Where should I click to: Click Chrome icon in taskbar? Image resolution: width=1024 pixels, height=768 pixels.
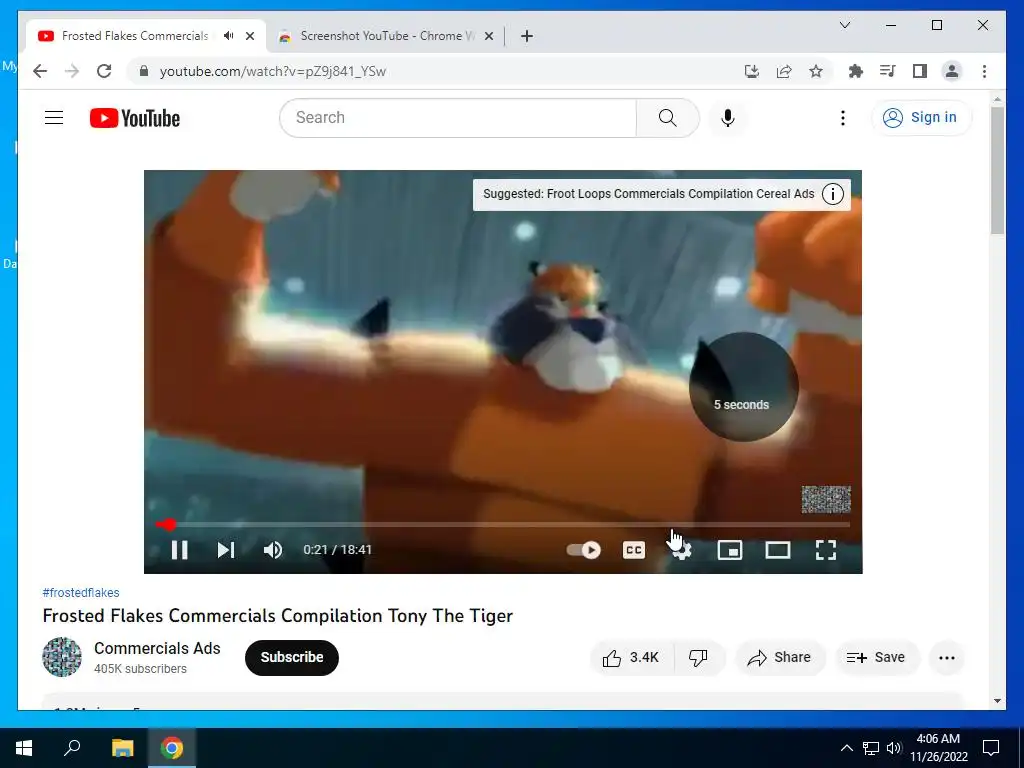pyautogui.click(x=172, y=748)
